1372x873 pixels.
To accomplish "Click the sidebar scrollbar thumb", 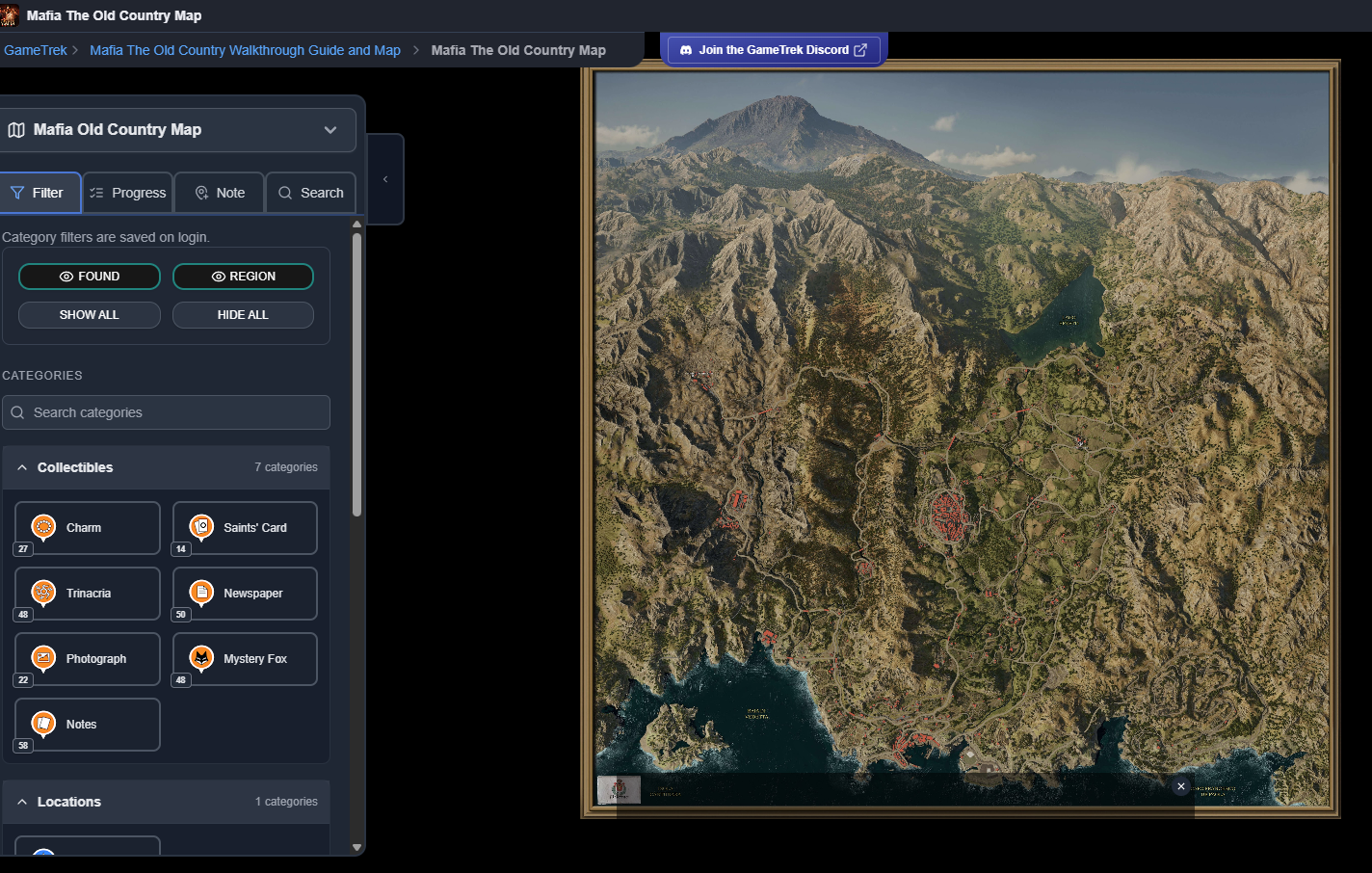I will (x=356, y=374).
